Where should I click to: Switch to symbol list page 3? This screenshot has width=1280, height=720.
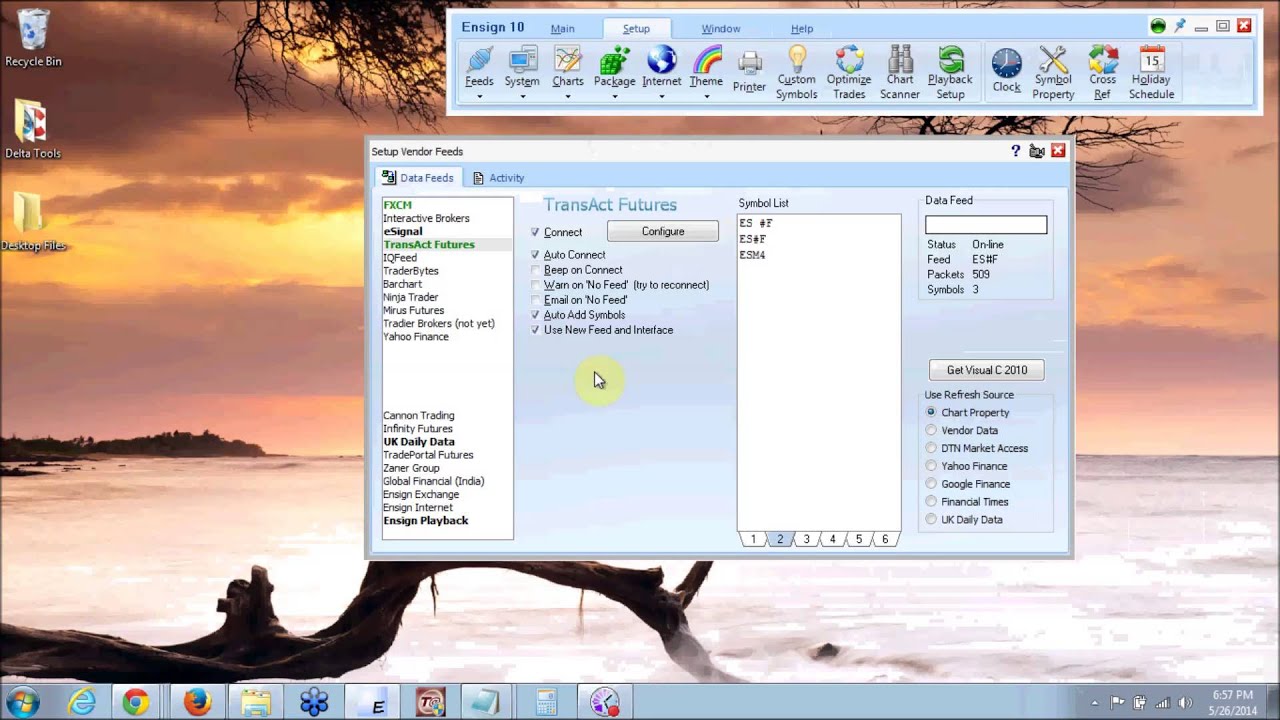pyautogui.click(x=806, y=539)
